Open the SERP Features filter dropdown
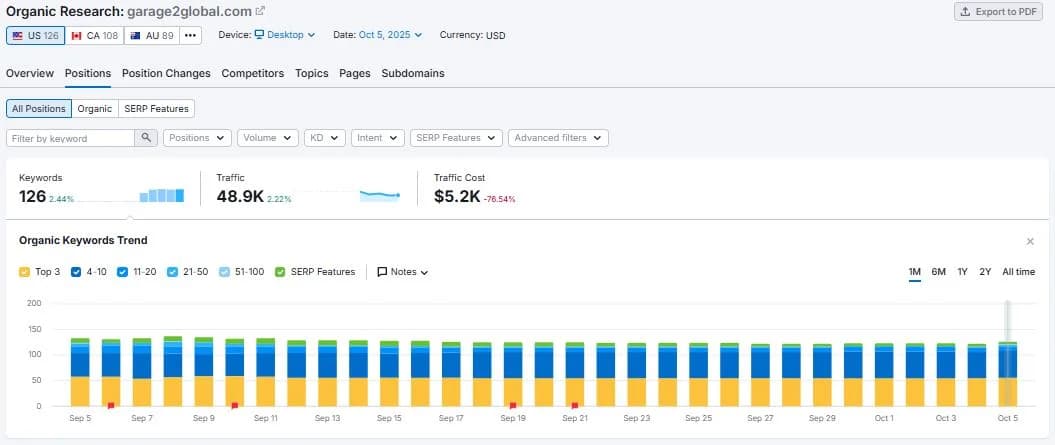This screenshot has height=445, width=1055. coord(456,138)
